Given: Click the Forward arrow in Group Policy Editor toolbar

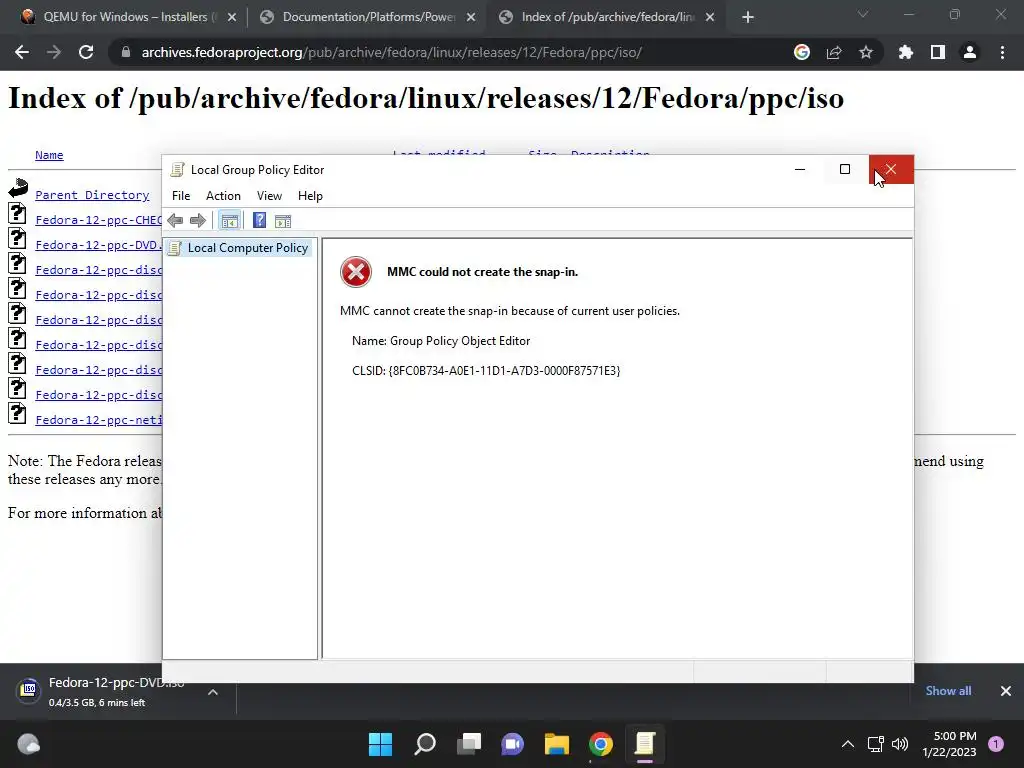Looking at the screenshot, I should 198,221.
